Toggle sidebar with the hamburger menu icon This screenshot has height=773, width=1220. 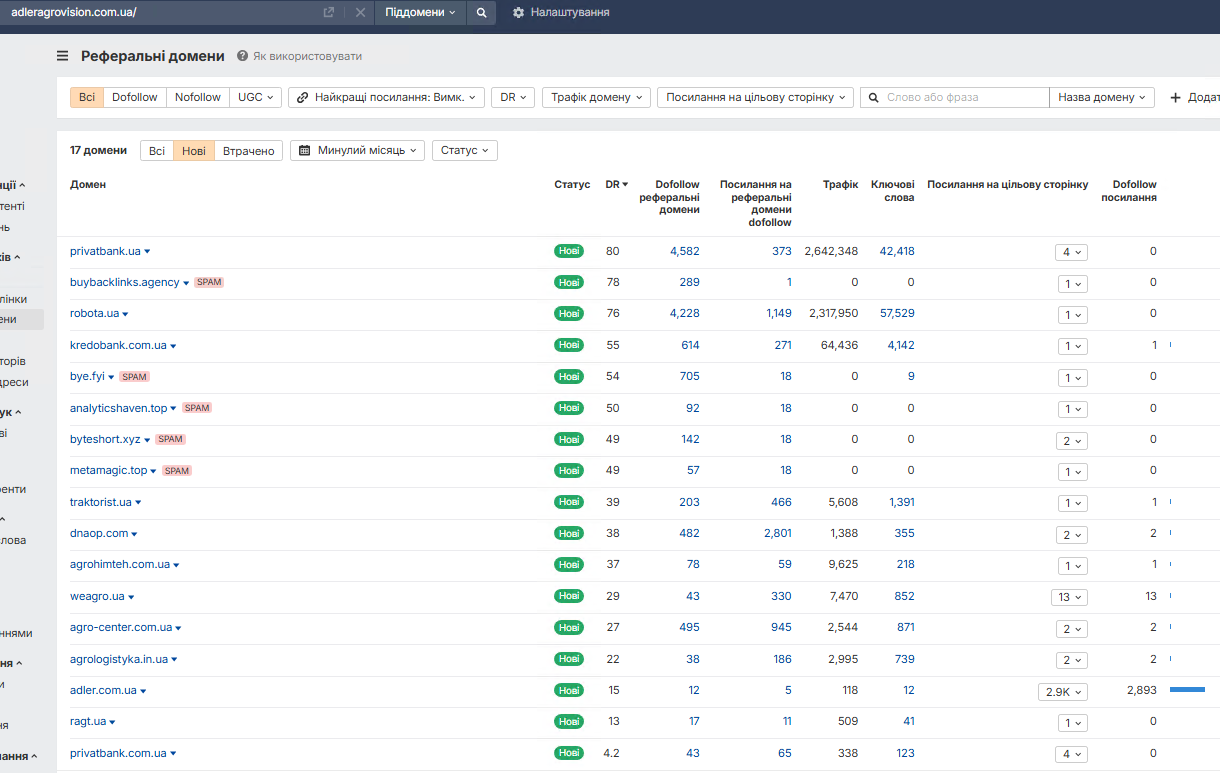click(63, 56)
